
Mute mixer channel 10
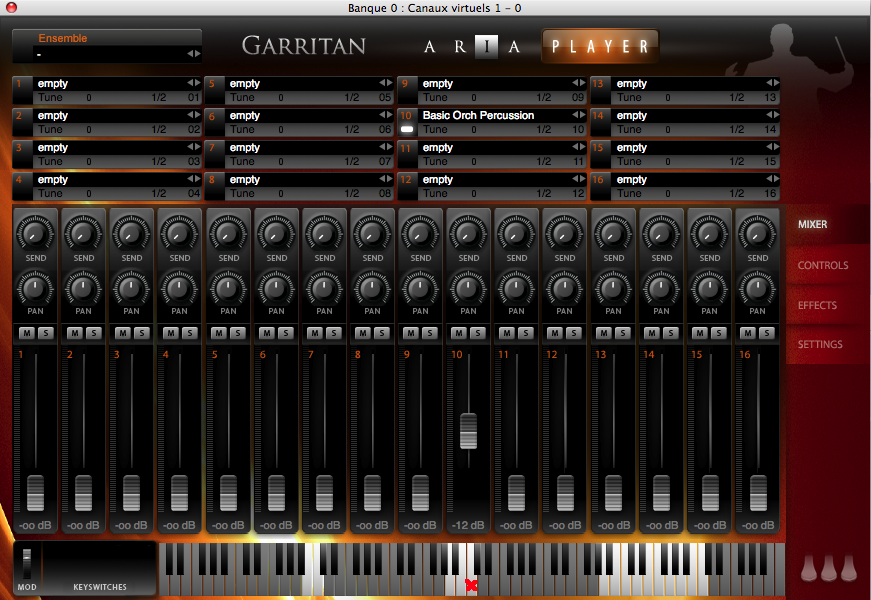click(459, 333)
